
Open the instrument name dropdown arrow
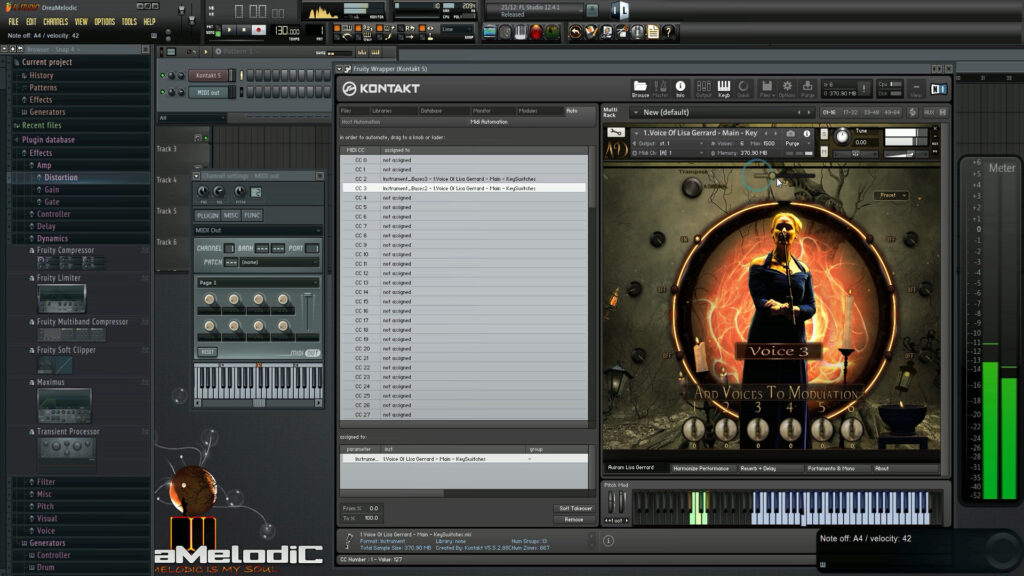coord(636,133)
